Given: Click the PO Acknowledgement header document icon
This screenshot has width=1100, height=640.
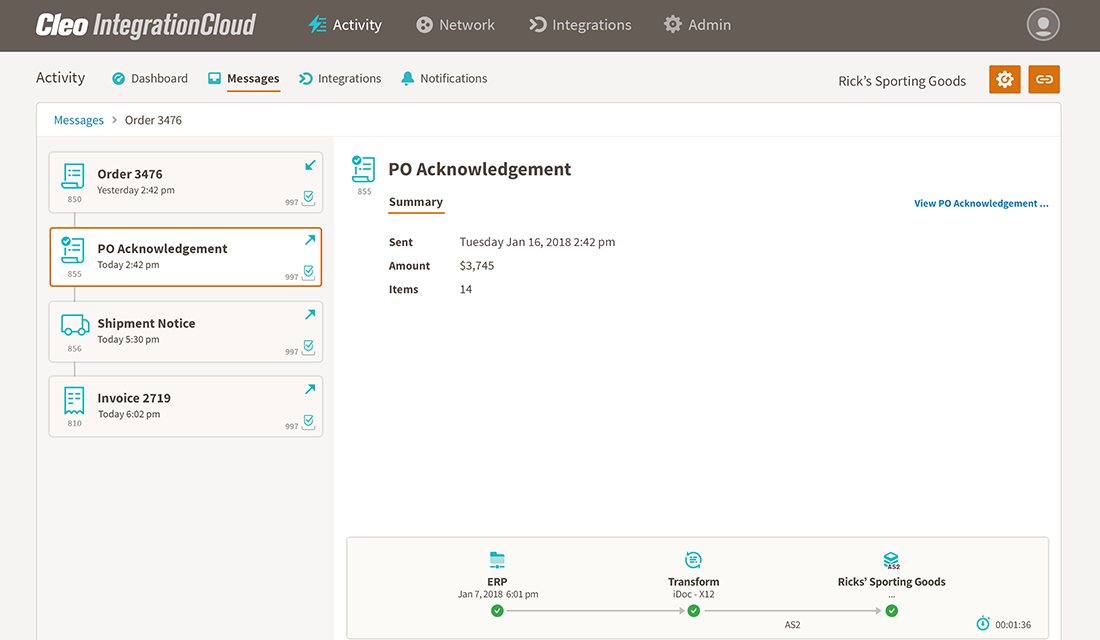Looking at the screenshot, I should 363,170.
